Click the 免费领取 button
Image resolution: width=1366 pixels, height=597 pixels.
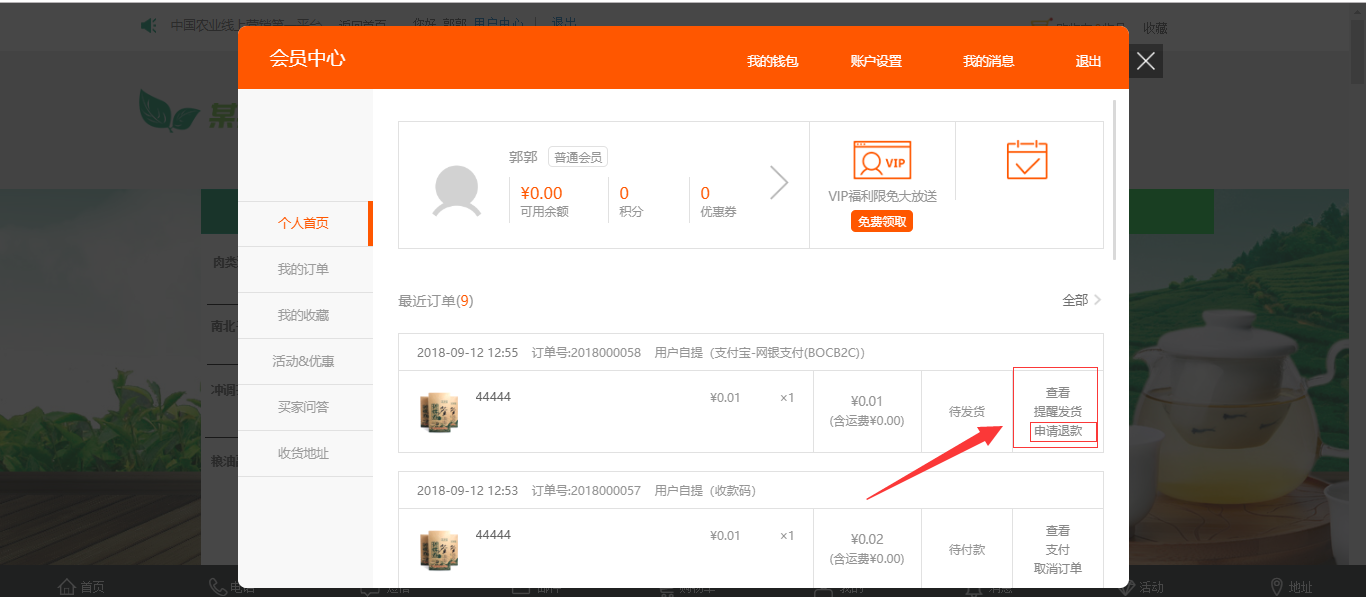point(882,222)
